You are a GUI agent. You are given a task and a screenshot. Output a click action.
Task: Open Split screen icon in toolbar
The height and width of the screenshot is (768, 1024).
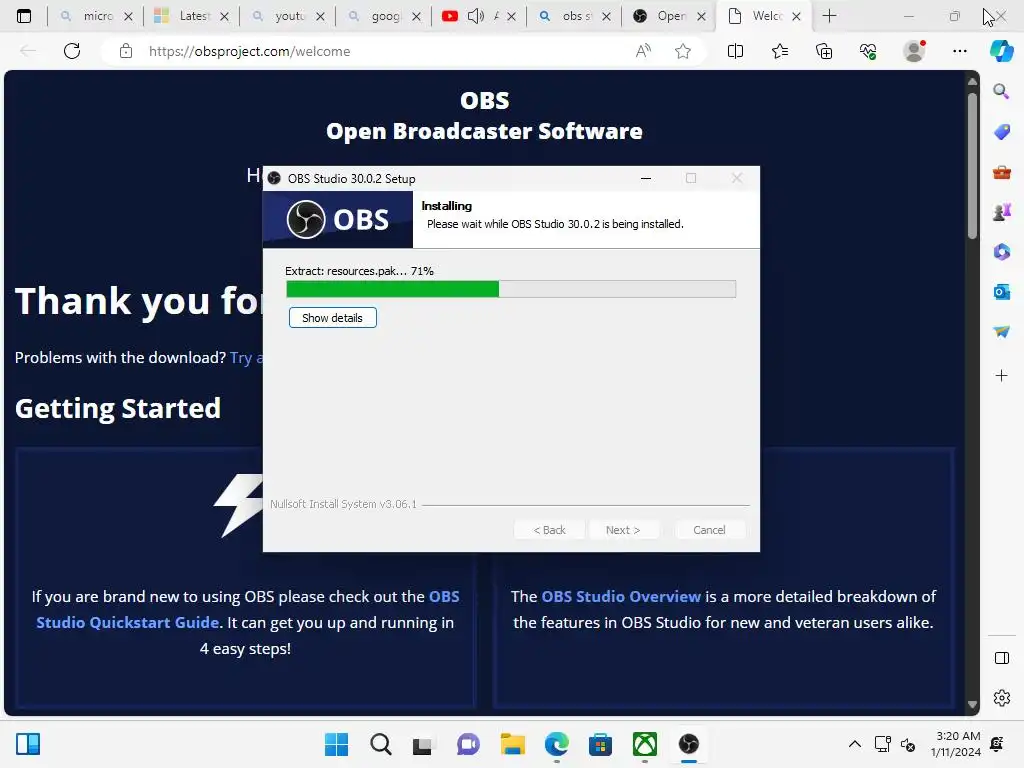pyautogui.click(x=735, y=51)
